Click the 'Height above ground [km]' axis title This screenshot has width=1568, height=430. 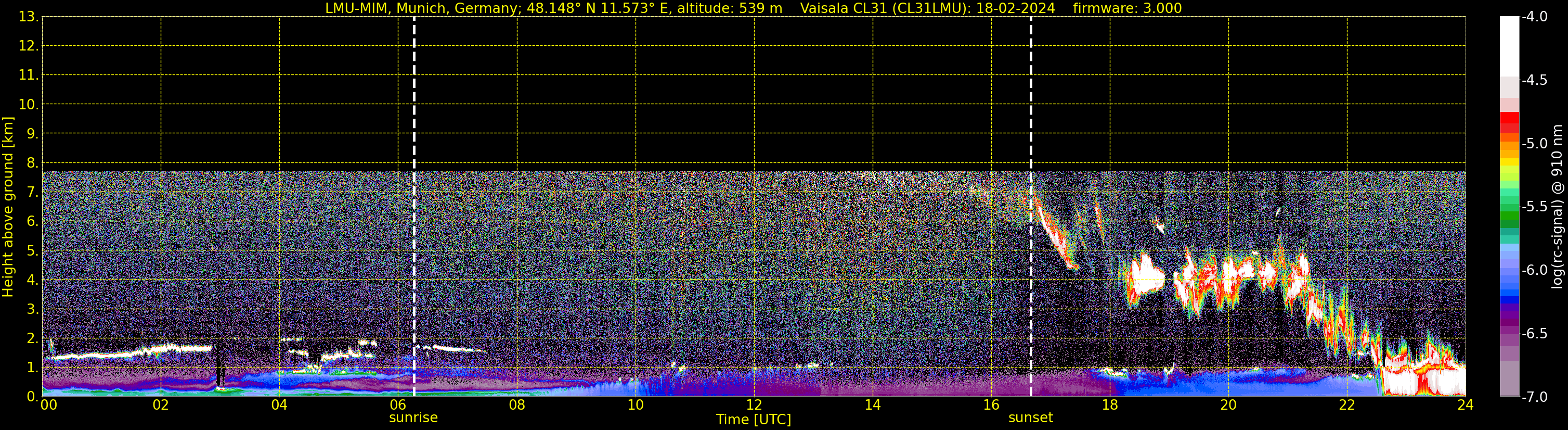pyautogui.click(x=8, y=207)
